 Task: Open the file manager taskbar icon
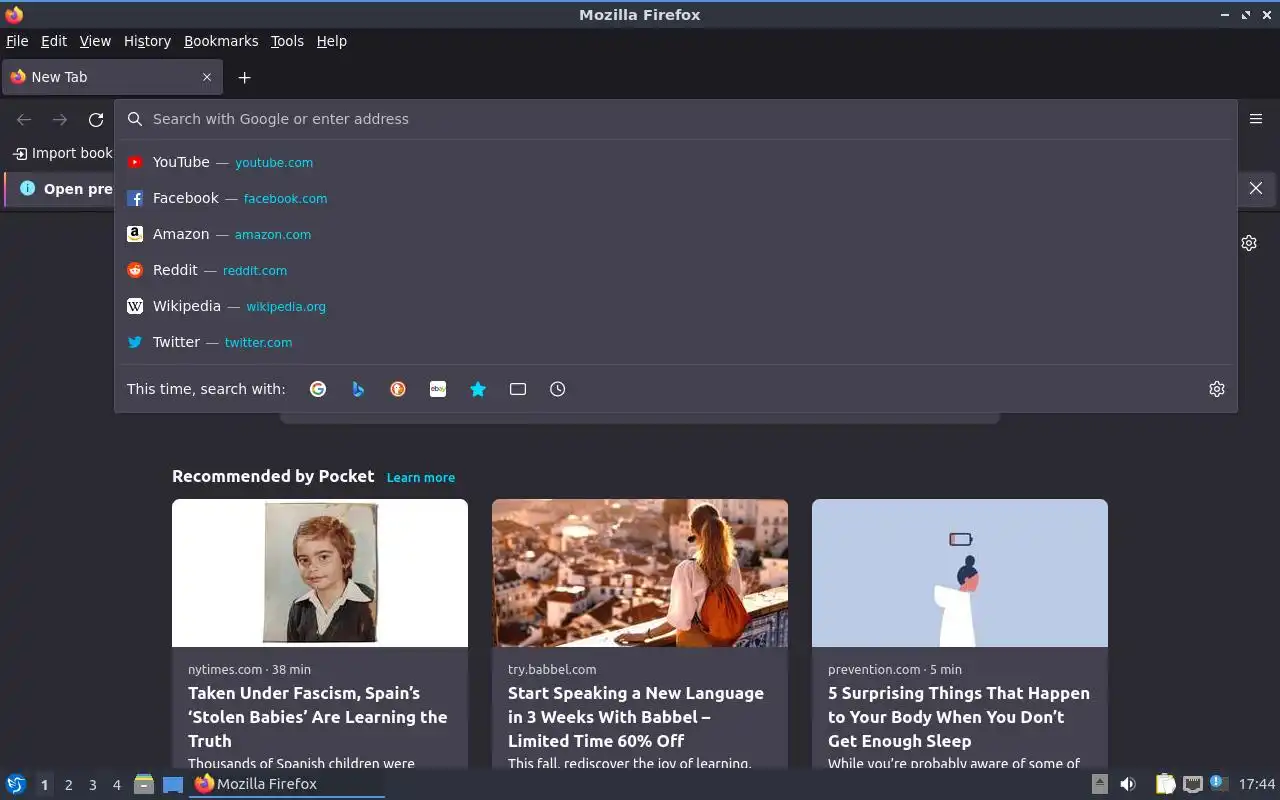click(144, 784)
